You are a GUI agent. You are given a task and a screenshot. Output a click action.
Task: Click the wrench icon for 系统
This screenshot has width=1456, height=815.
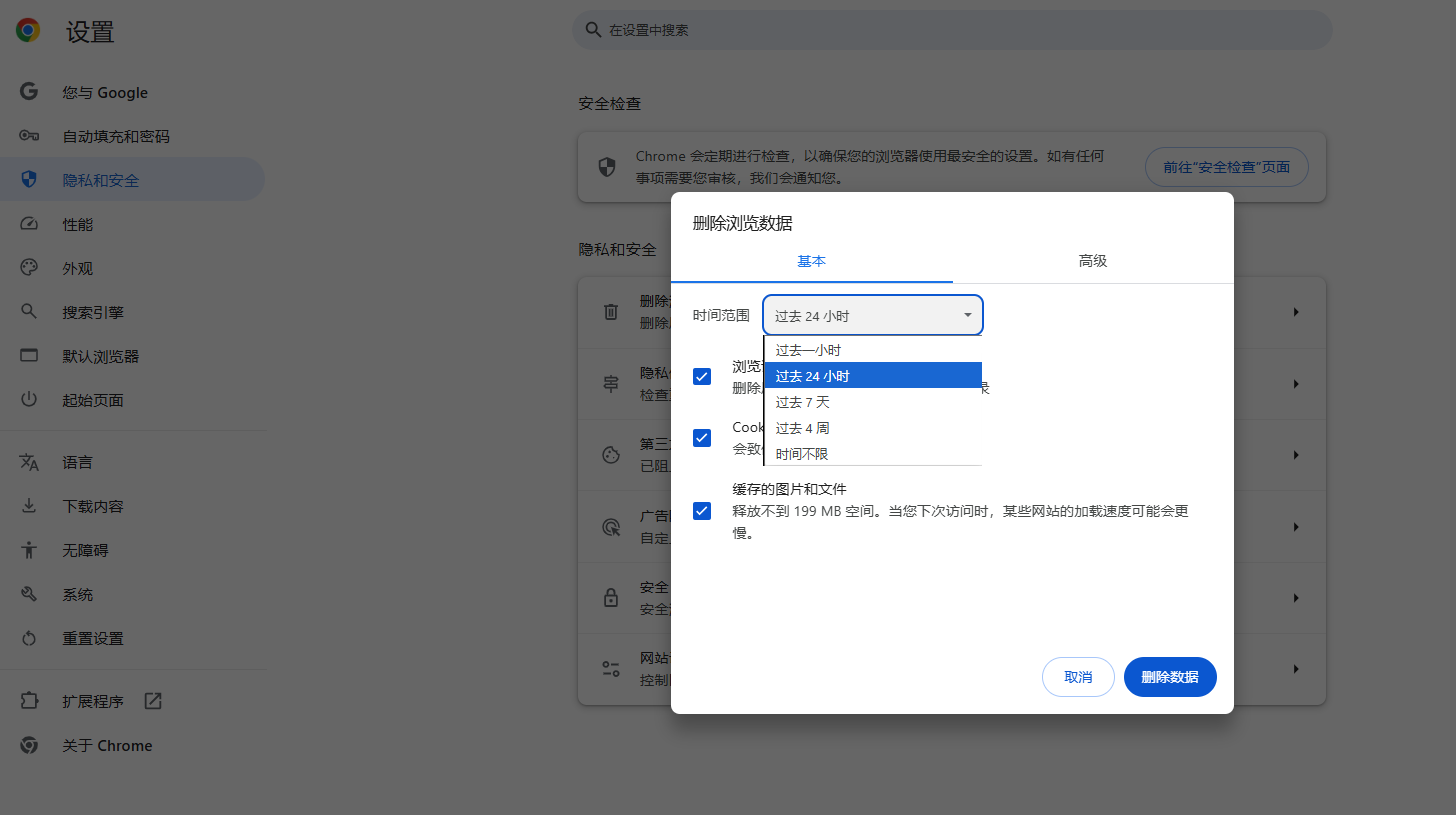pyautogui.click(x=29, y=594)
